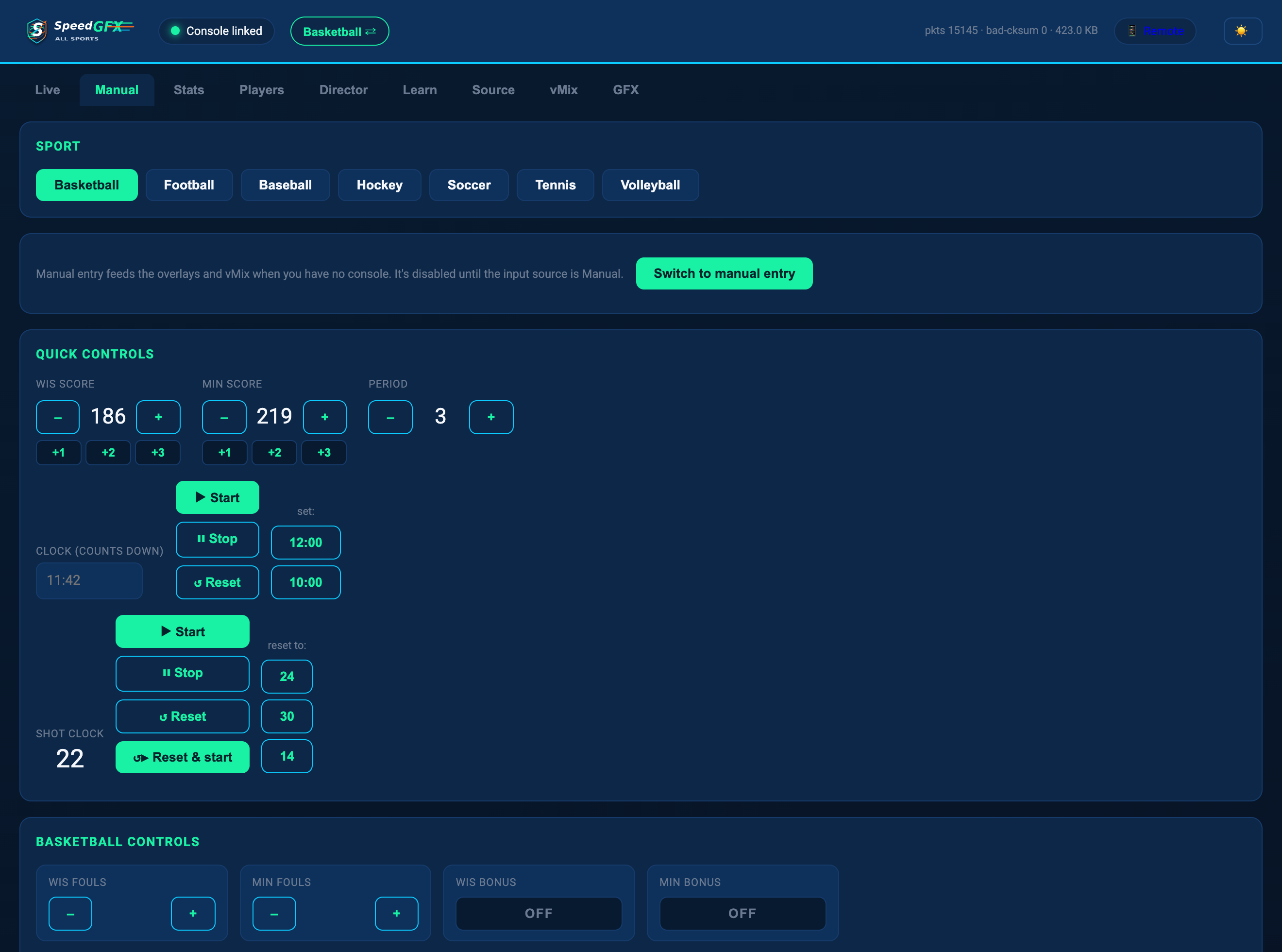
Task: Add +2 to MIN score
Action: pyautogui.click(x=275, y=453)
